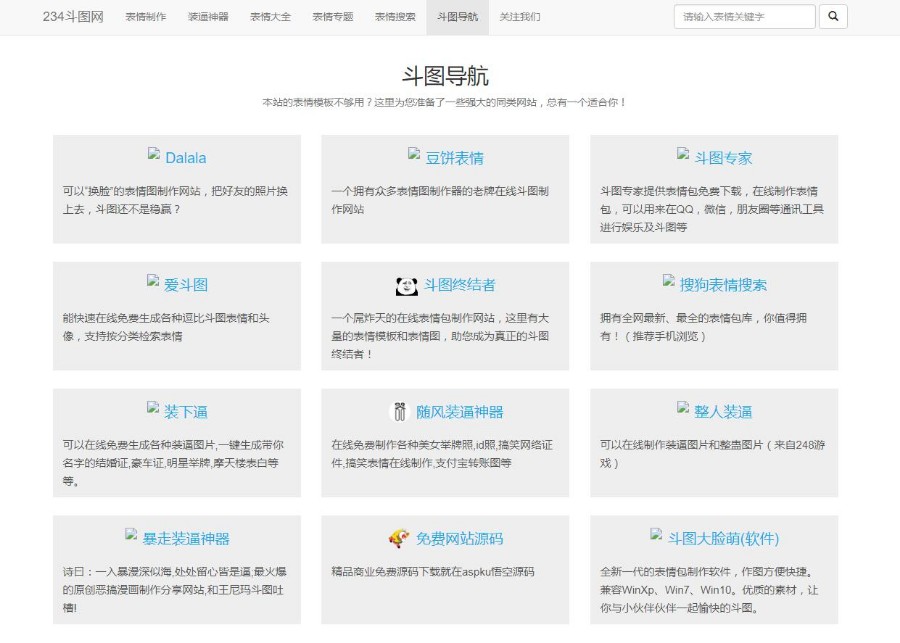The width and height of the screenshot is (900, 643).
Task: Visit the 豆饼表情 site link
Action: coord(455,158)
